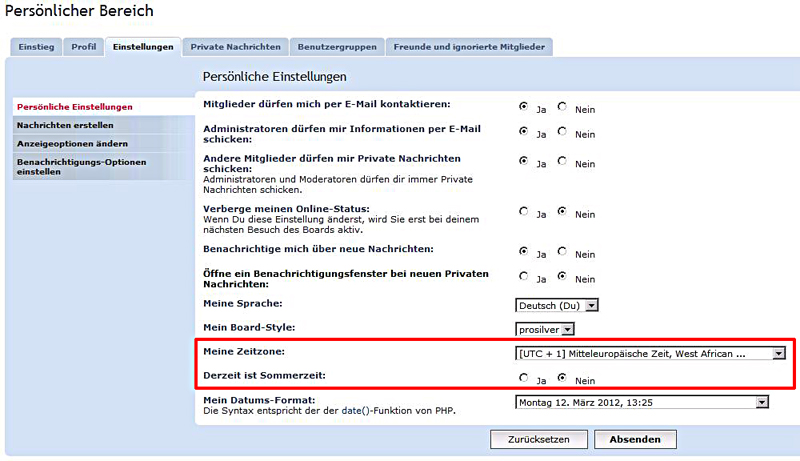Go to Private Nachrichten tab
The width and height of the screenshot is (800, 461).
coord(236,47)
